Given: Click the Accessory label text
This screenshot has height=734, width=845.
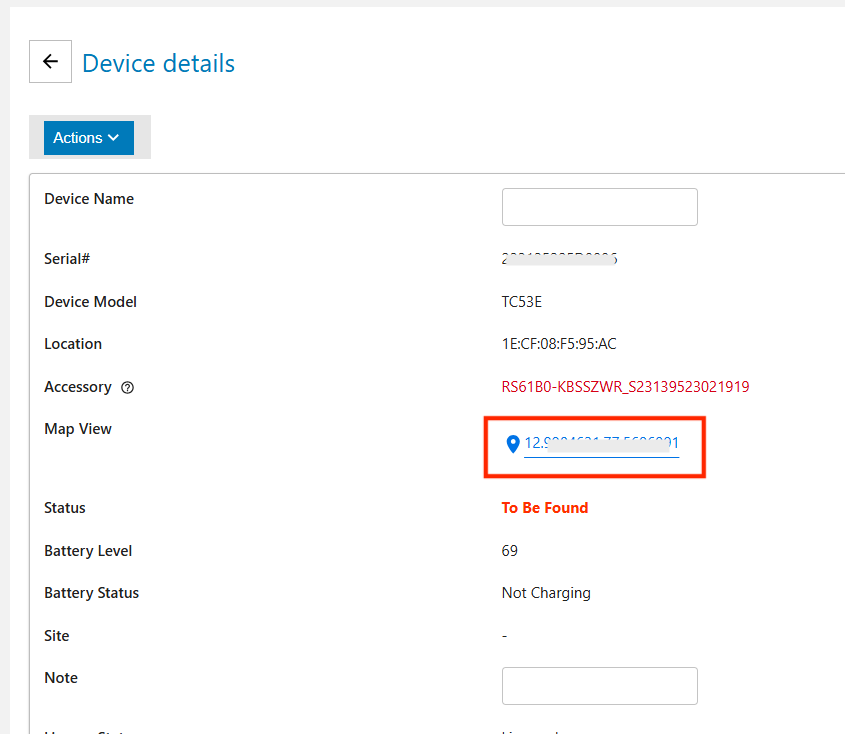Looking at the screenshot, I should pyautogui.click(x=78, y=387).
